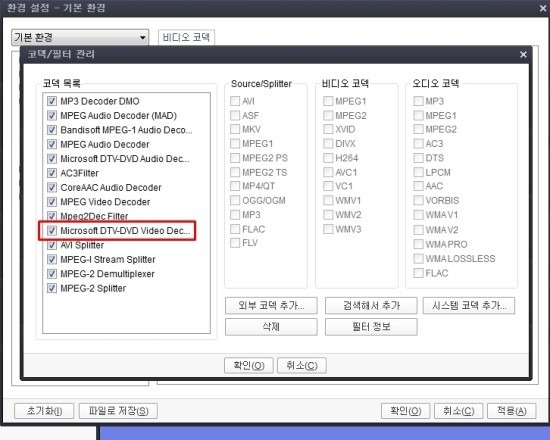The width and height of the screenshot is (550, 440).
Task: Check MPEG2 TS splitter option
Action: coord(235,172)
